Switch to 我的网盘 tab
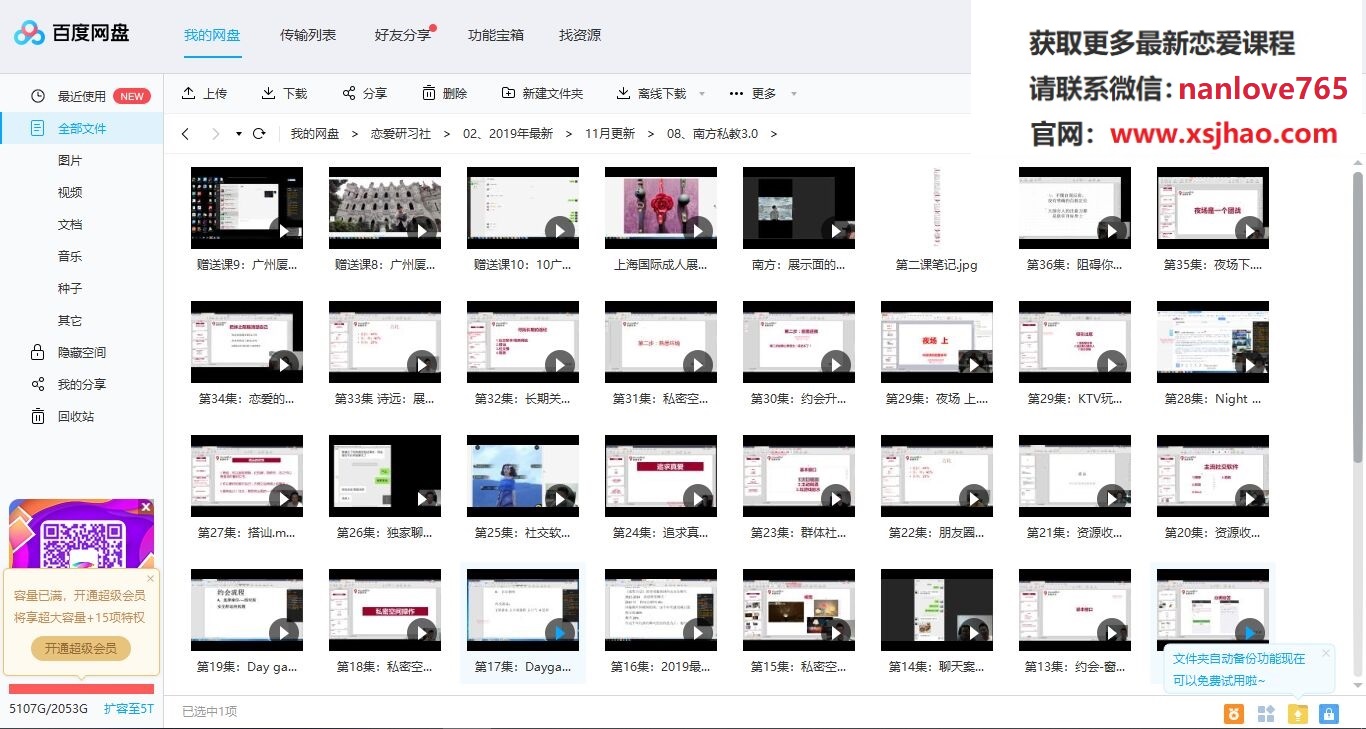The width and height of the screenshot is (1366, 729). (x=212, y=35)
